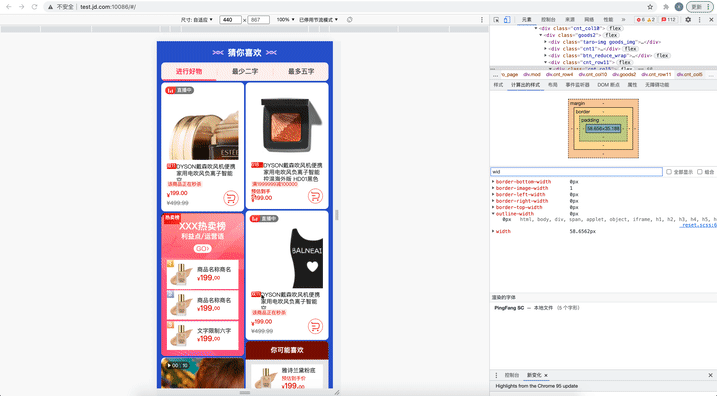Screen dimensions: 717x396
Task: Click the 112 issues badge
Action: click(669, 20)
